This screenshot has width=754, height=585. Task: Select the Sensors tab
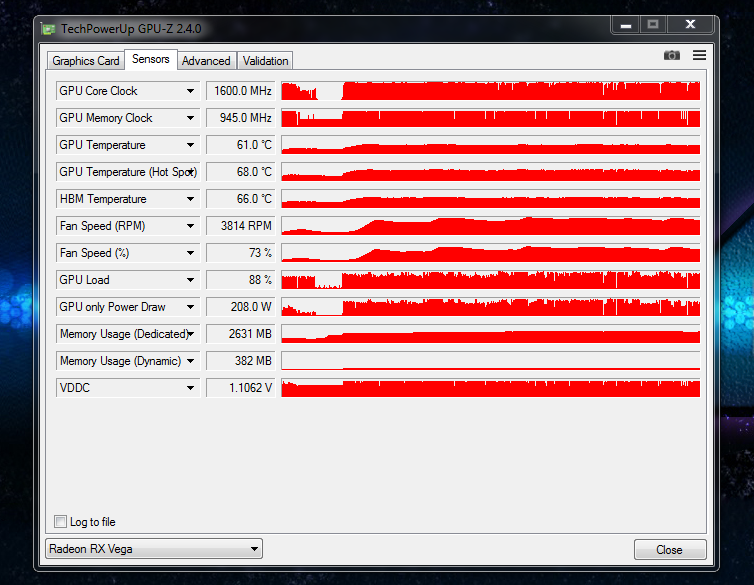(151, 59)
